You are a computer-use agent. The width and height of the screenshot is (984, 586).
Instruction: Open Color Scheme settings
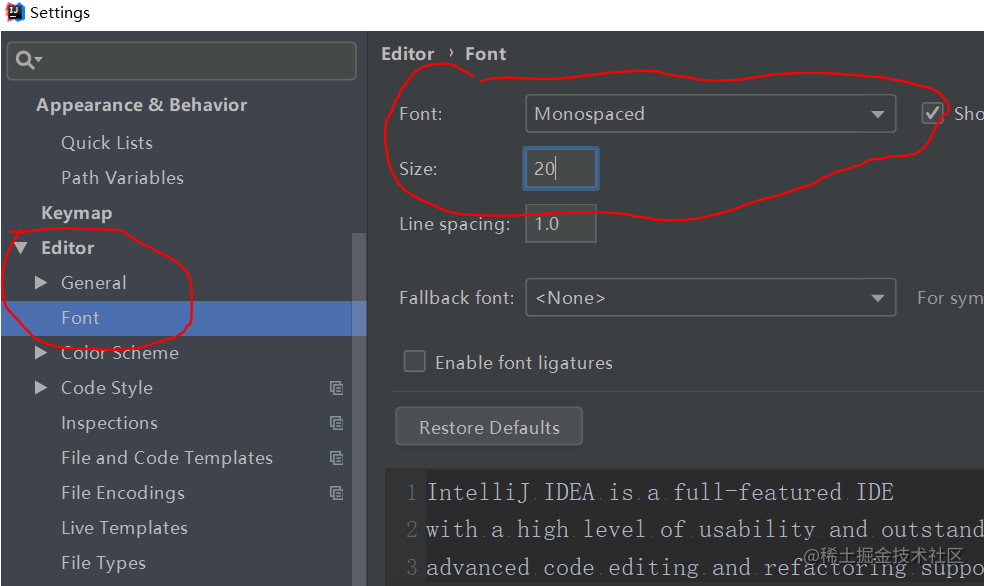click(x=120, y=353)
